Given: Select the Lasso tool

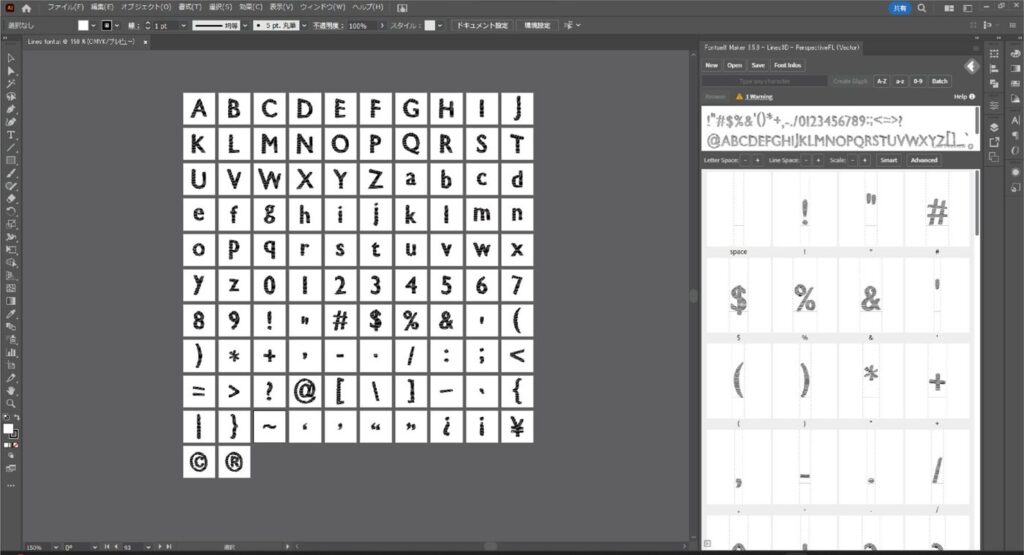Looking at the screenshot, I should tap(11, 97).
